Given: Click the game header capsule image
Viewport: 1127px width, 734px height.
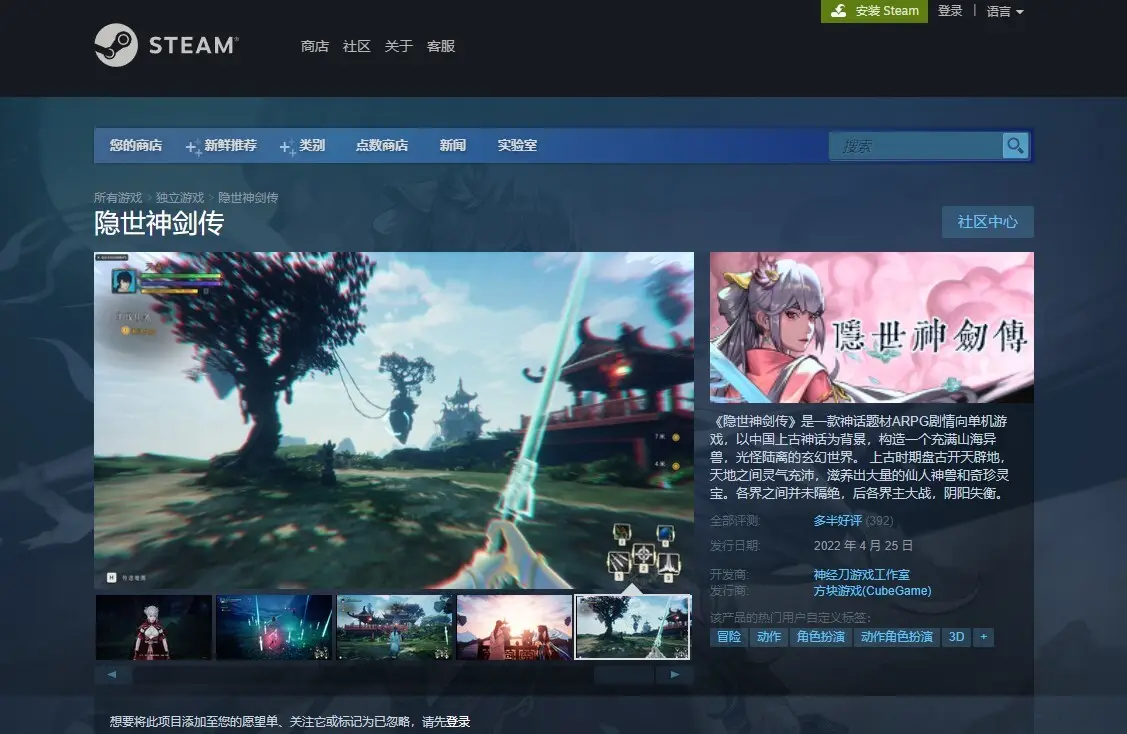Looking at the screenshot, I should click(x=872, y=327).
